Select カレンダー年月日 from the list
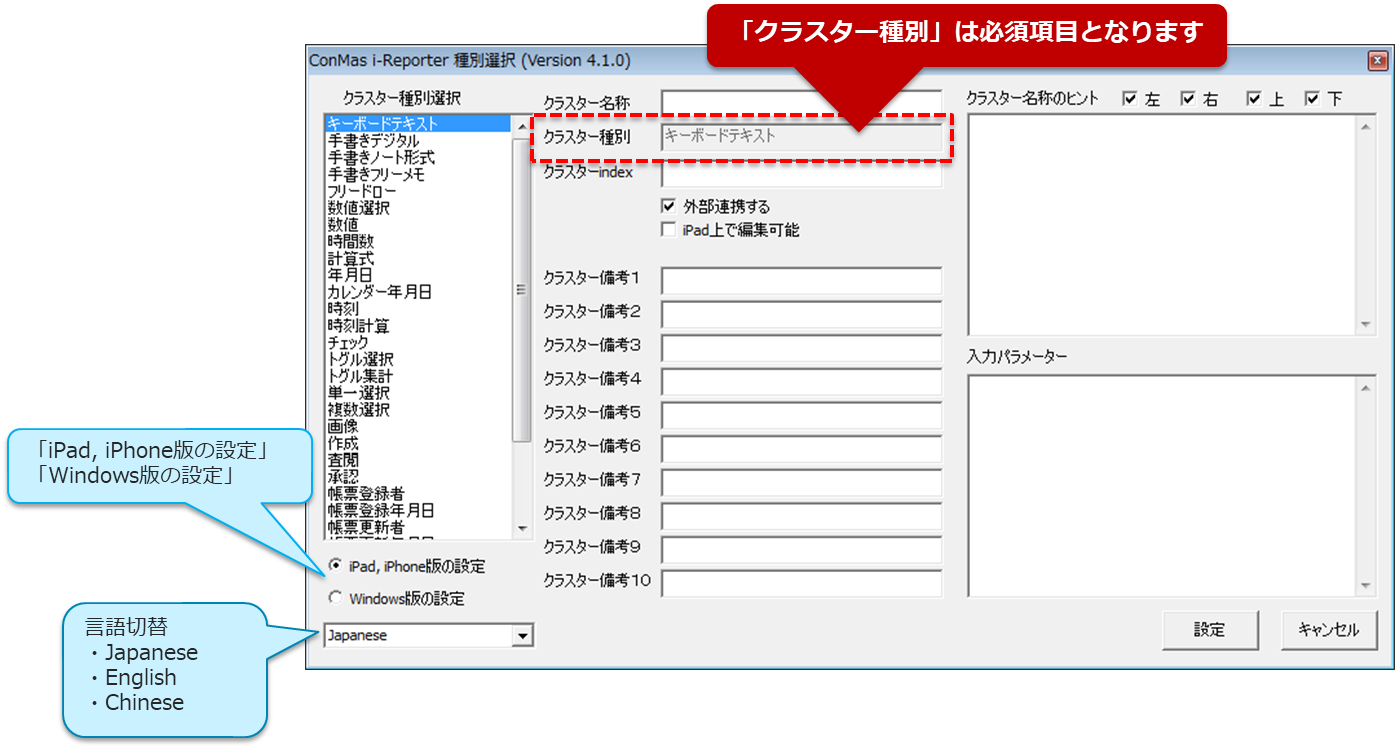The width and height of the screenshot is (1395, 748). click(379, 292)
